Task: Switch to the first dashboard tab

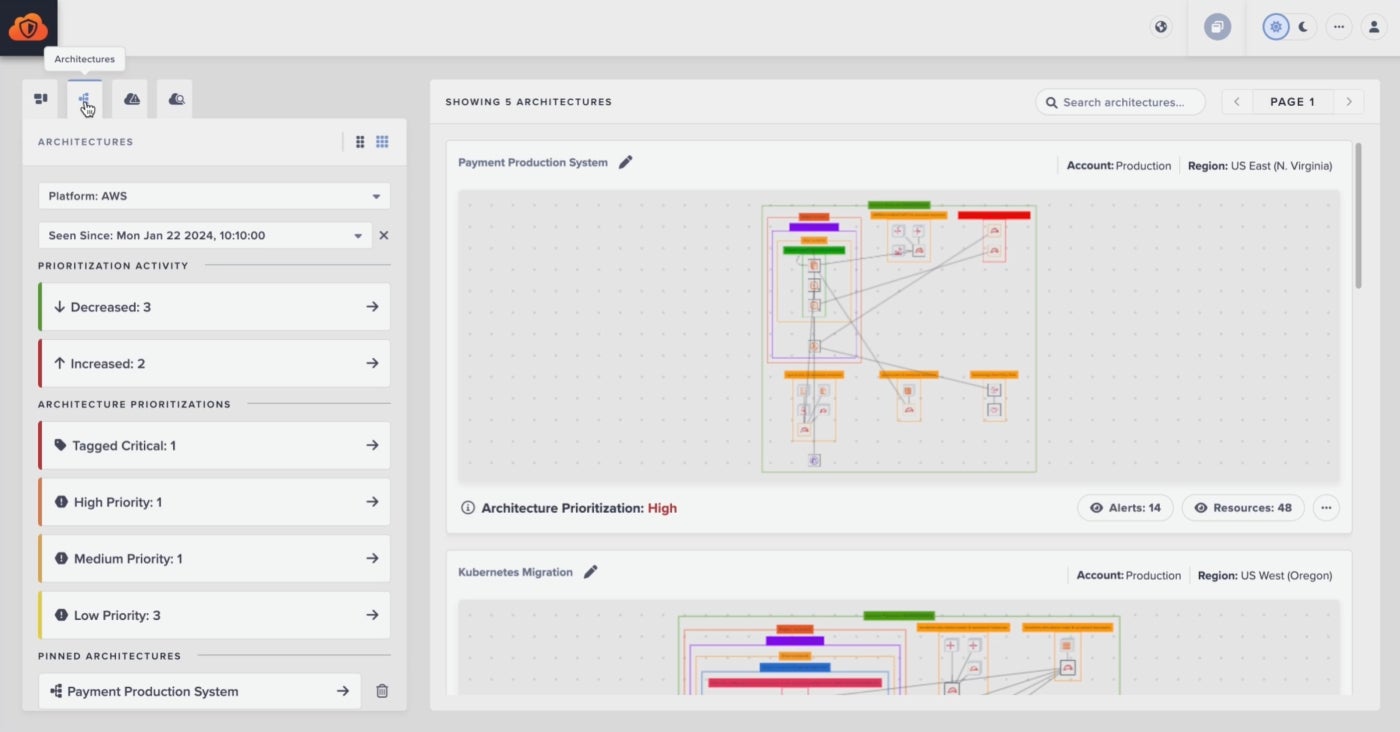Action: pyautogui.click(x=41, y=99)
